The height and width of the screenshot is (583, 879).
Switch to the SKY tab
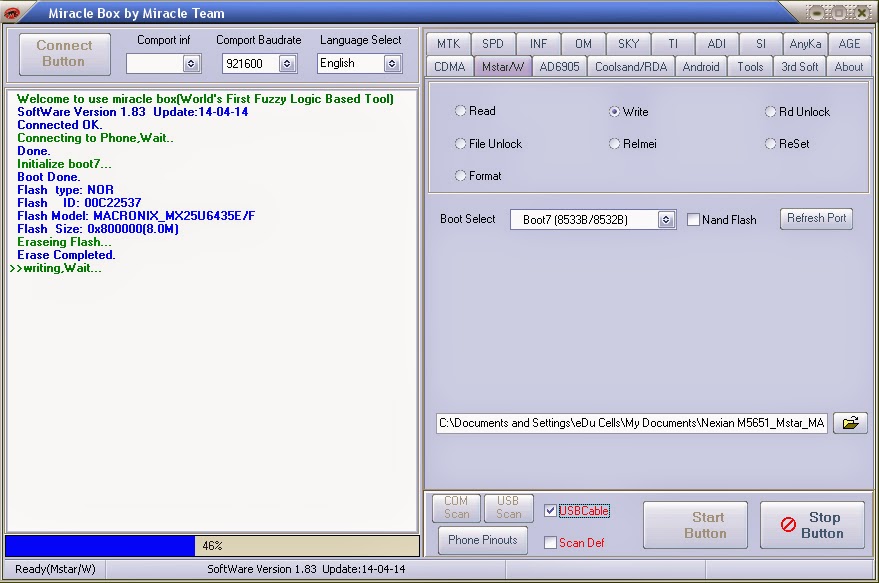[x=628, y=44]
